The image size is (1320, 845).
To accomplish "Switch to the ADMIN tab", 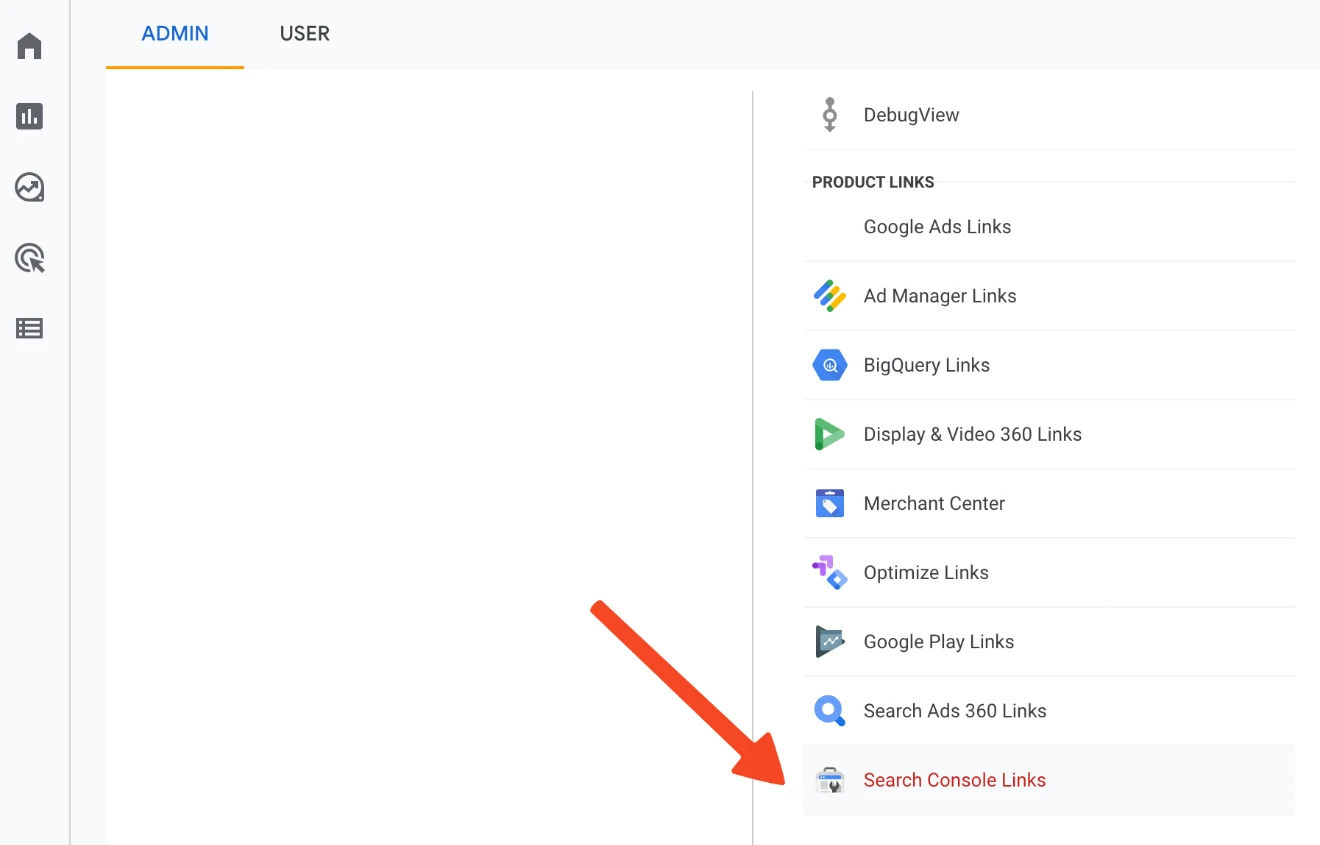I will tap(175, 34).
